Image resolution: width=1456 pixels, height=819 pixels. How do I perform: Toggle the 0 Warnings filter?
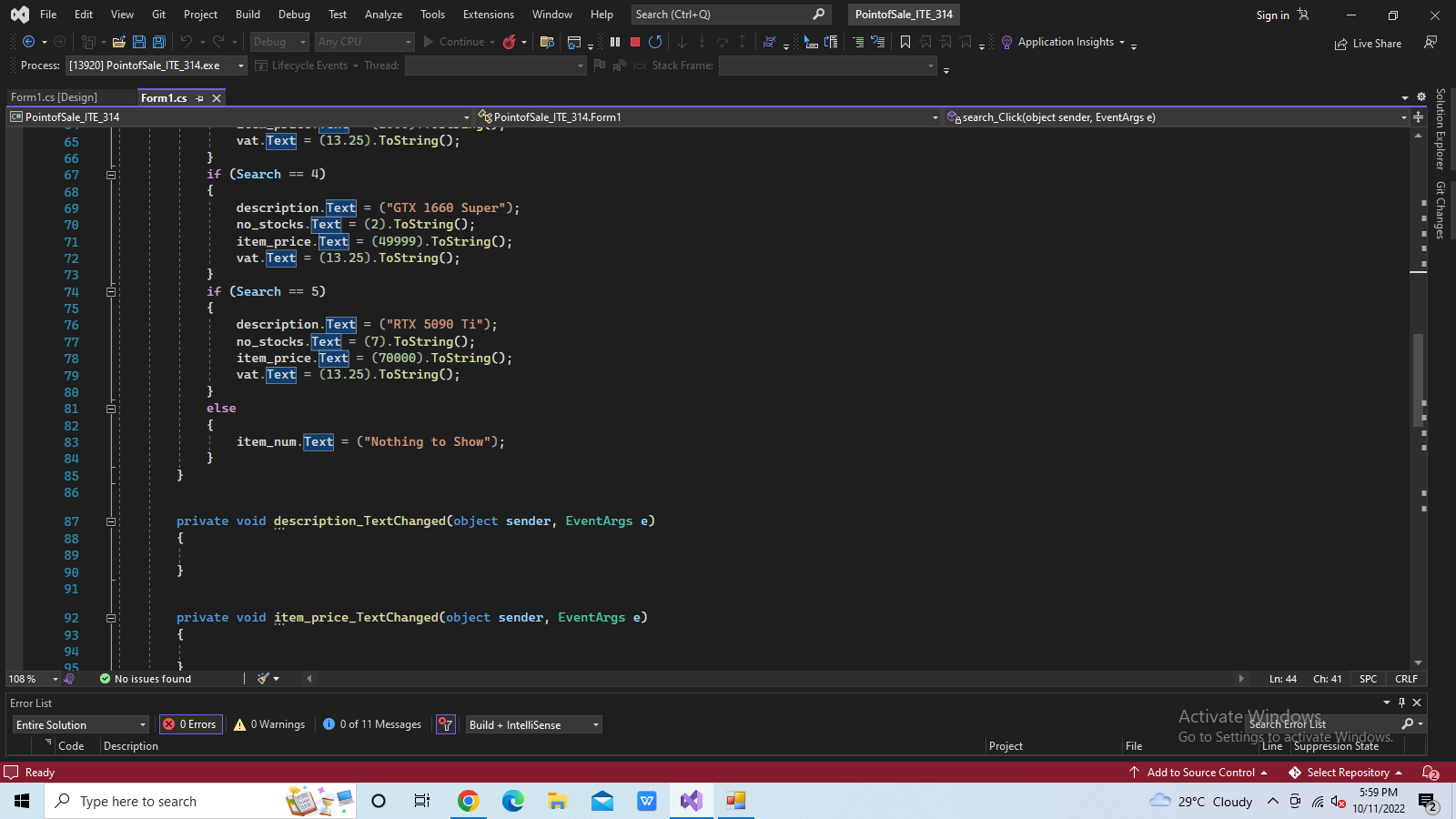[268, 724]
